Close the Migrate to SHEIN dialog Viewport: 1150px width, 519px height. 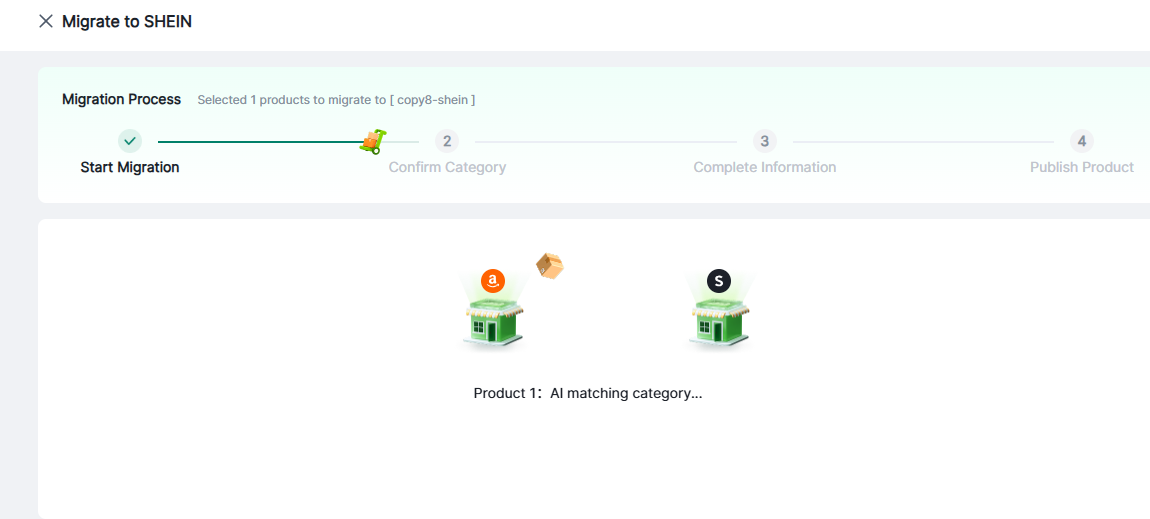(45, 21)
